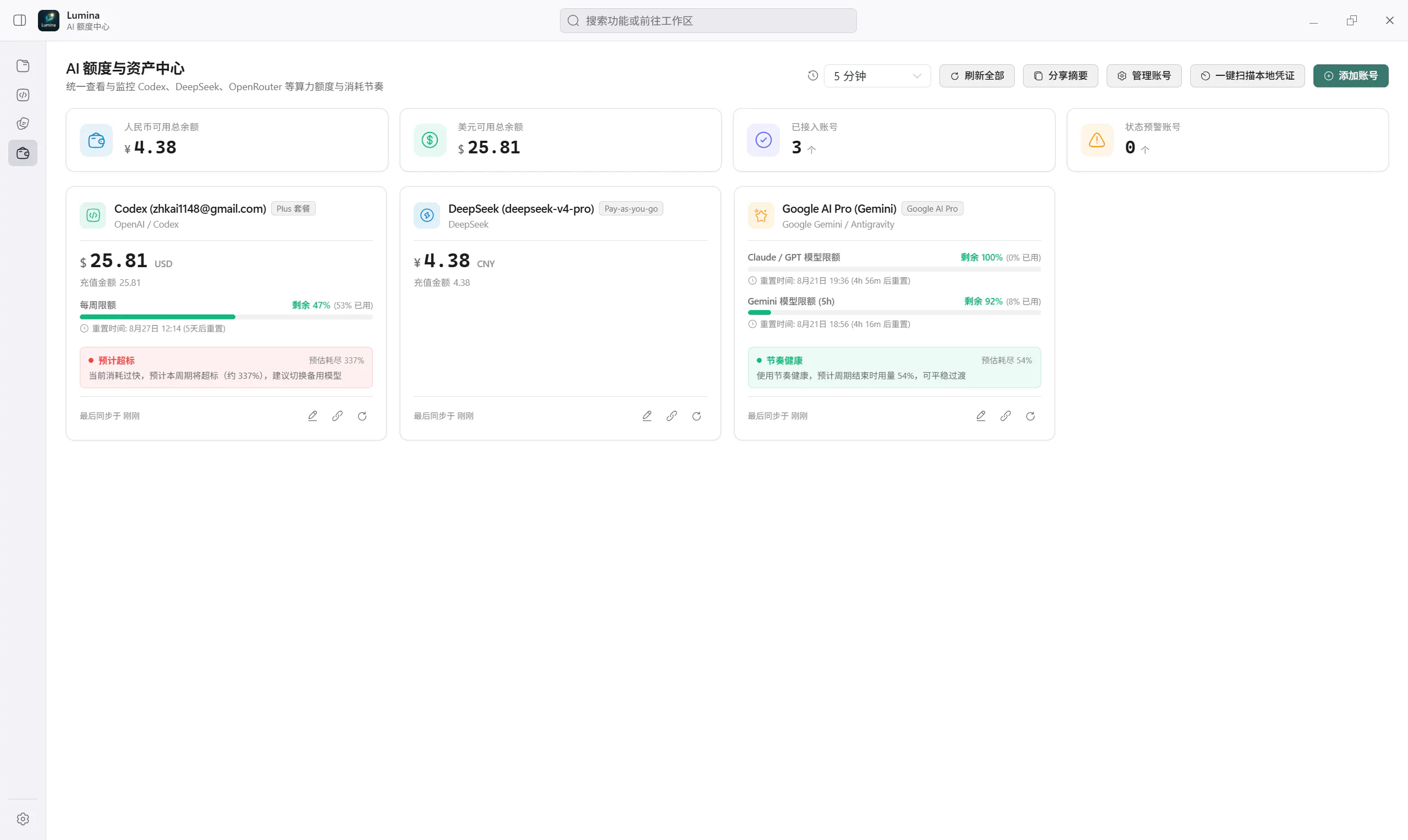Refresh the Codex account card
This screenshot has height=840, width=1408.
[x=362, y=416]
